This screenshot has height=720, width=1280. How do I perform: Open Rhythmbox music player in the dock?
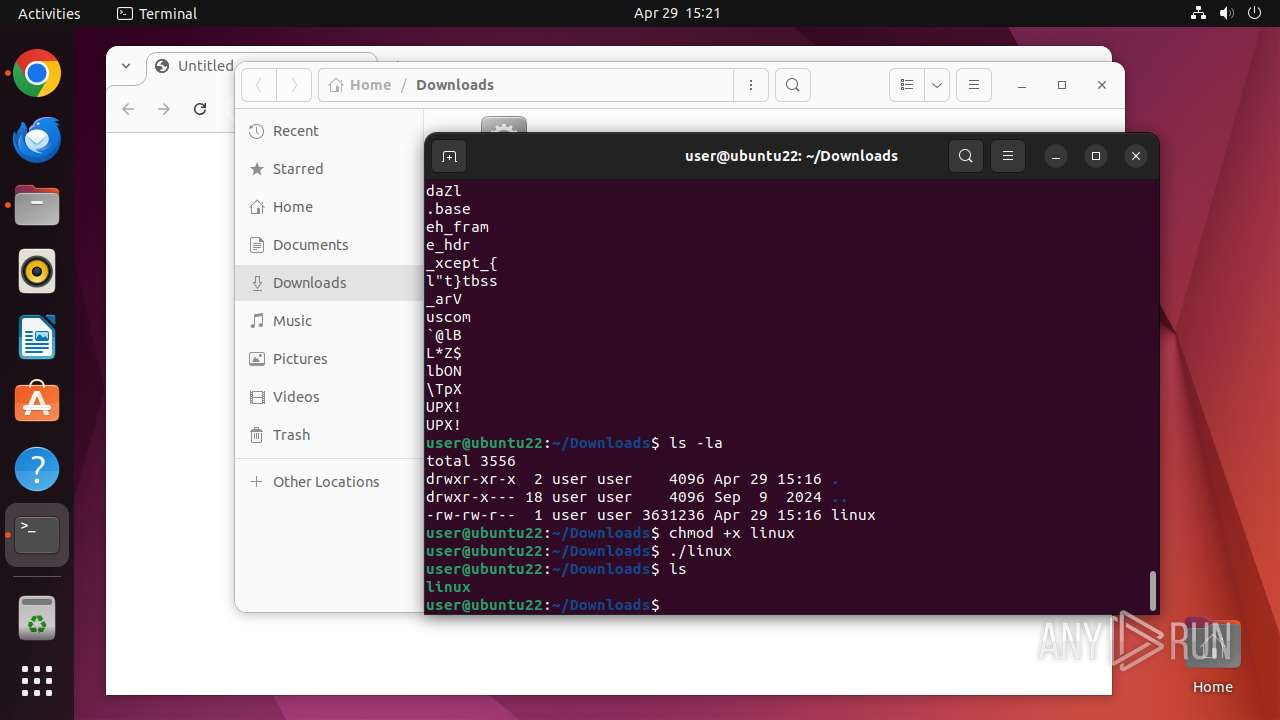(x=37, y=271)
